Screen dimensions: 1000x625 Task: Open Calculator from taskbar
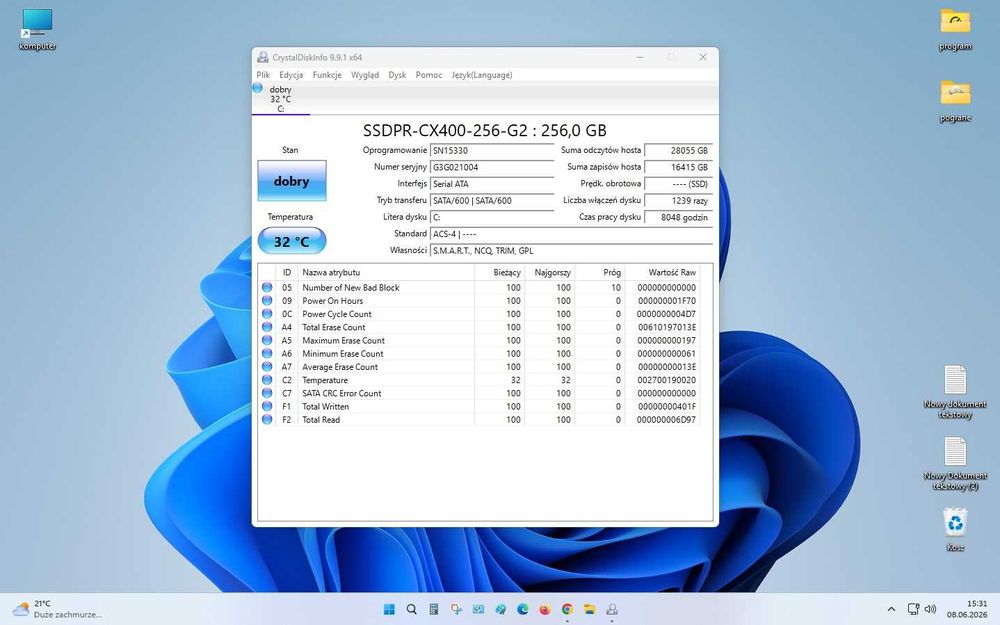point(434,609)
